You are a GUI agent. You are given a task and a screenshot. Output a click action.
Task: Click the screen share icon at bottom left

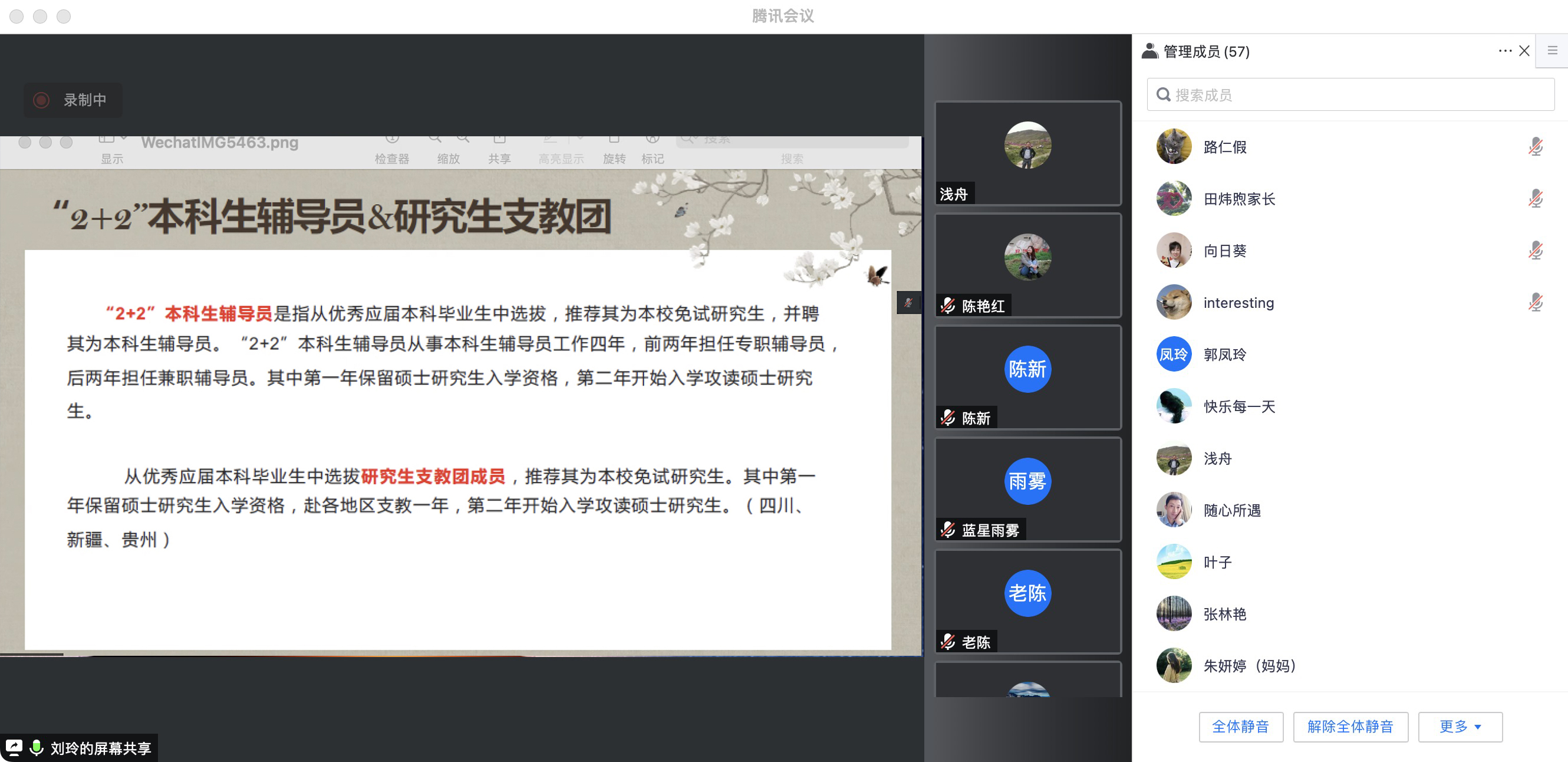pos(14,747)
